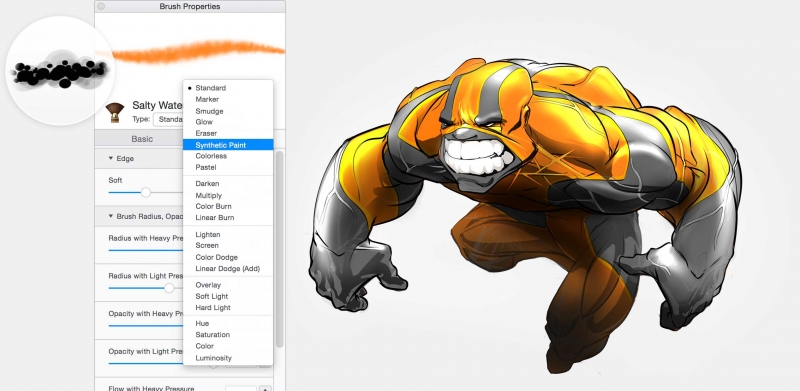800x391 pixels.
Task: Open the brush Type dropdown
Action: click(x=168, y=119)
